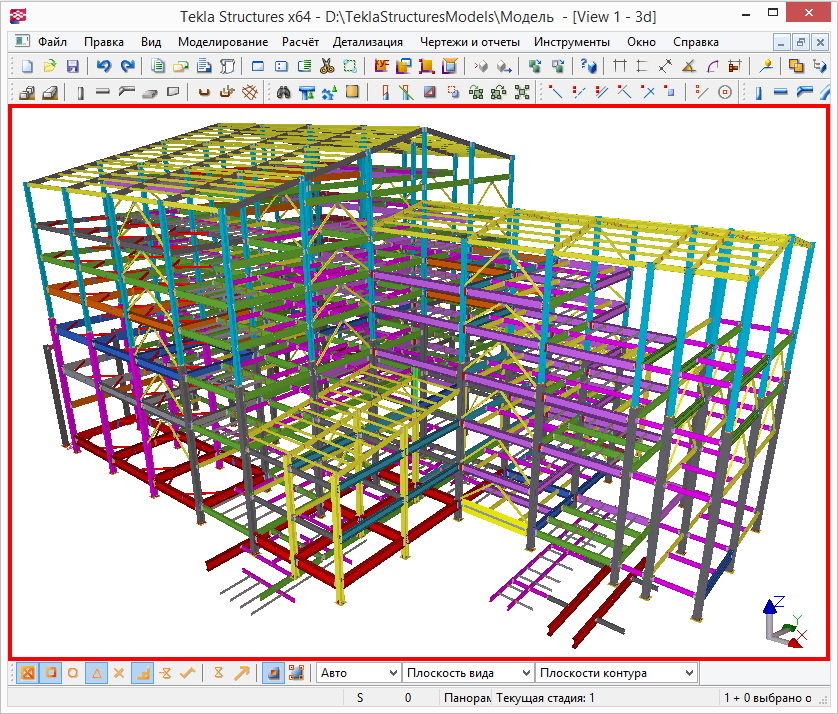Select the steel polybeam tool
The image size is (838, 714).
126,92
